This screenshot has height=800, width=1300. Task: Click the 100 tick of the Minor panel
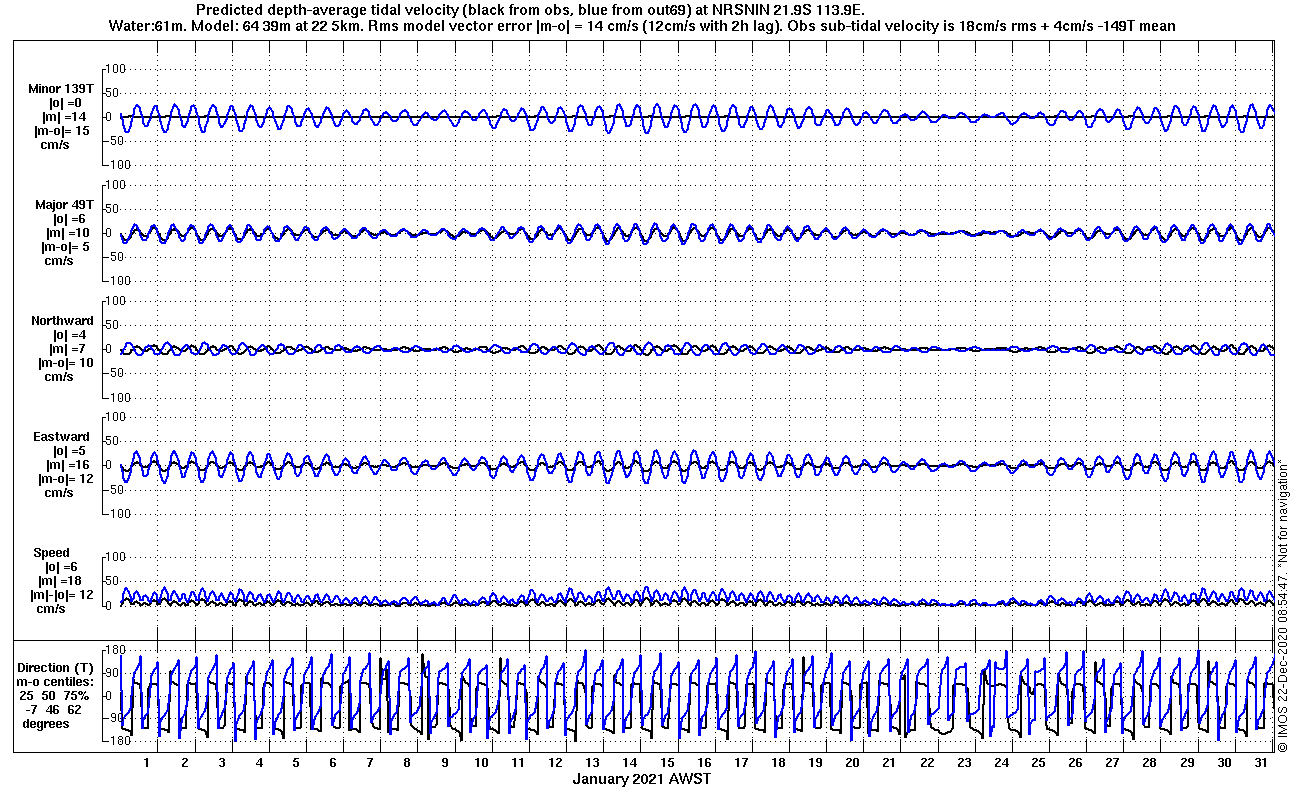click(115, 69)
